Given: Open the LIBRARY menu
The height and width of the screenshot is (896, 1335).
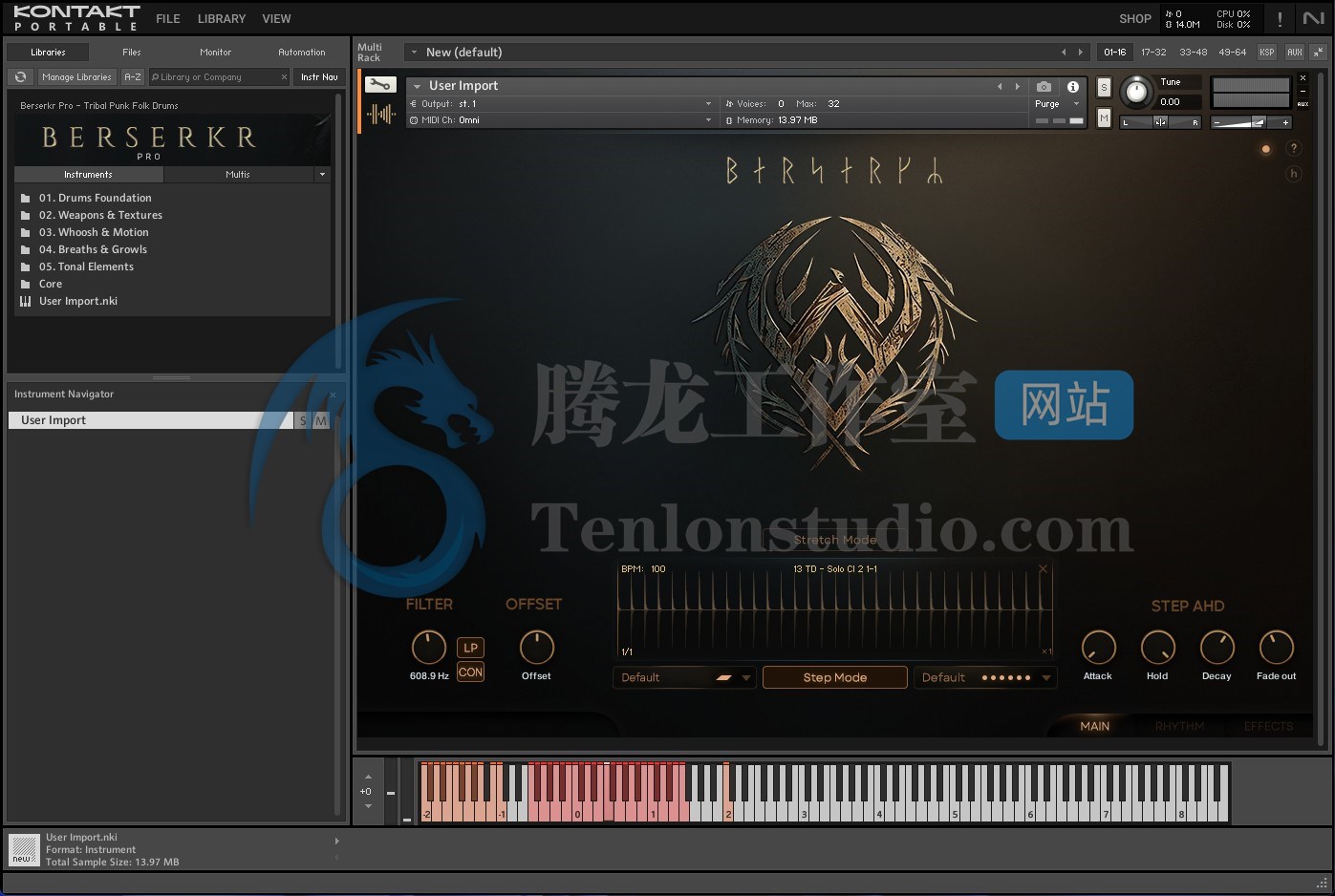Looking at the screenshot, I should point(221,19).
